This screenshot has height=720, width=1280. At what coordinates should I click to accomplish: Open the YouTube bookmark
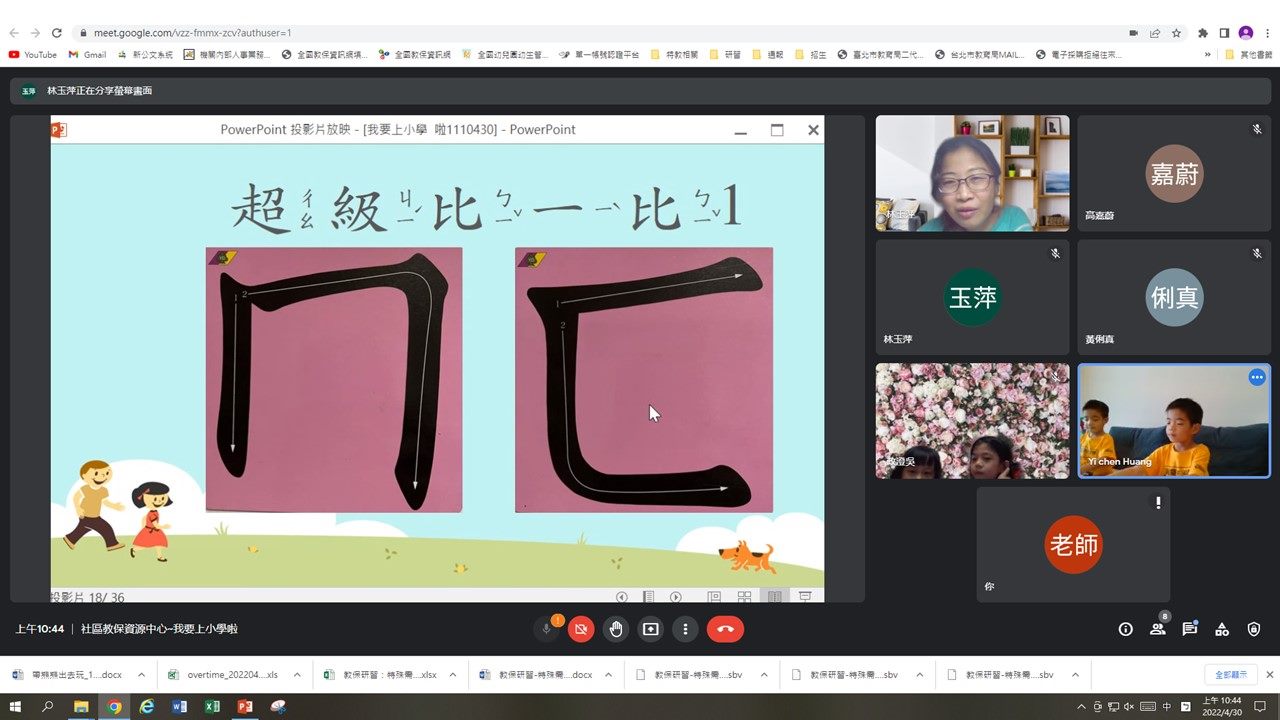[x=33, y=55]
